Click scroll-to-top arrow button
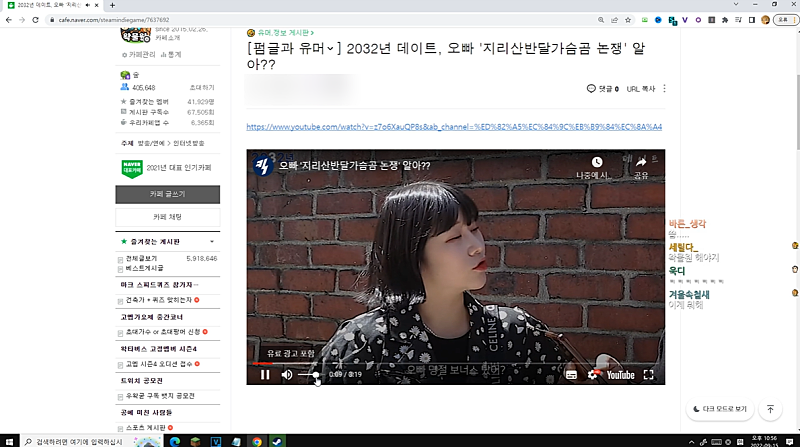 [770, 409]
